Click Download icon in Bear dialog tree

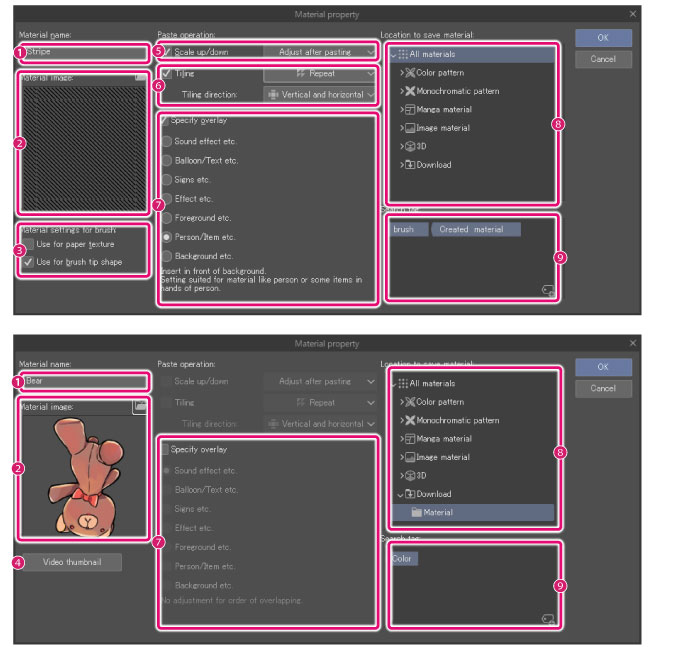point(410,494)
